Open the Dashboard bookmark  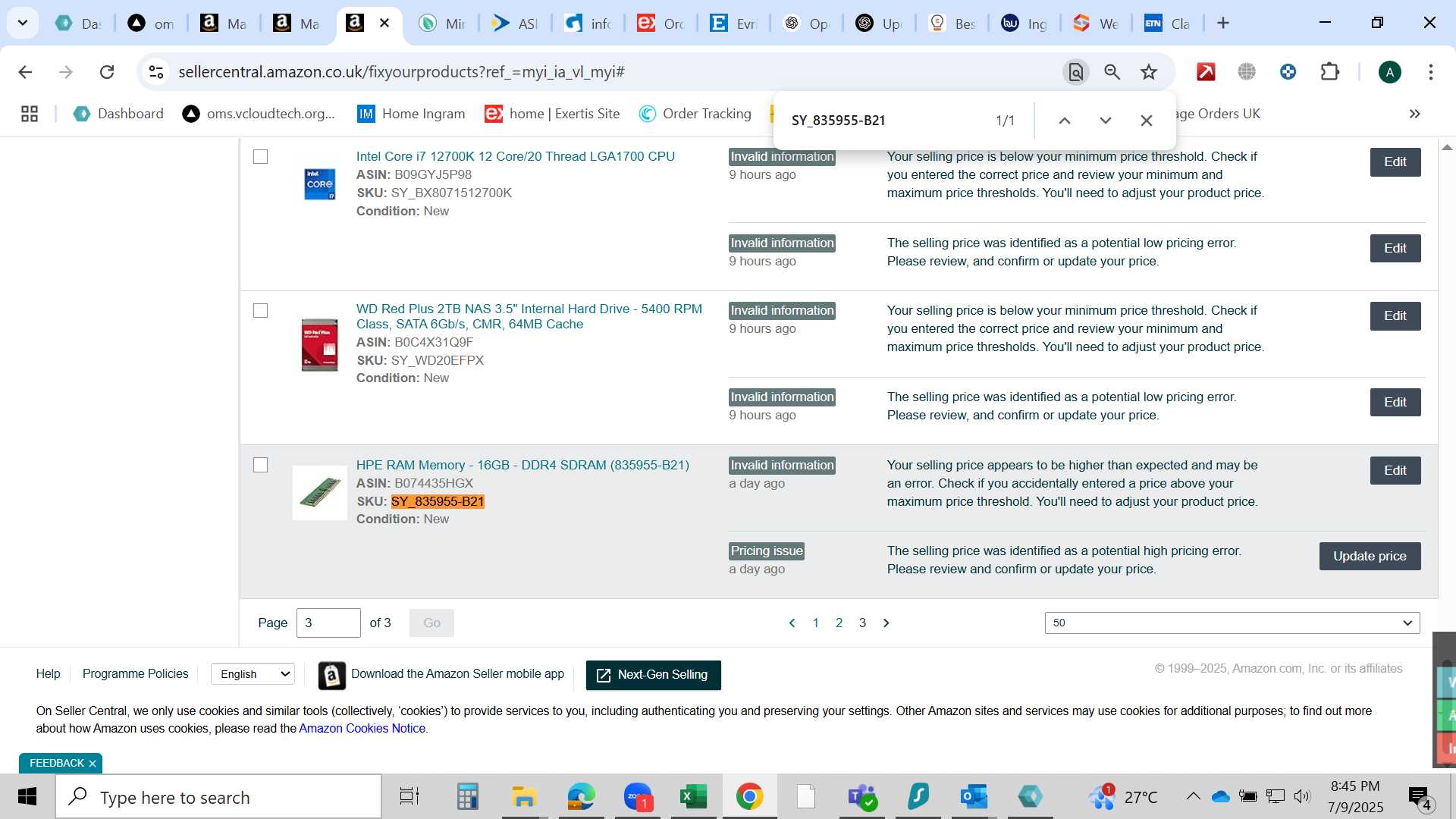point(118,114)
